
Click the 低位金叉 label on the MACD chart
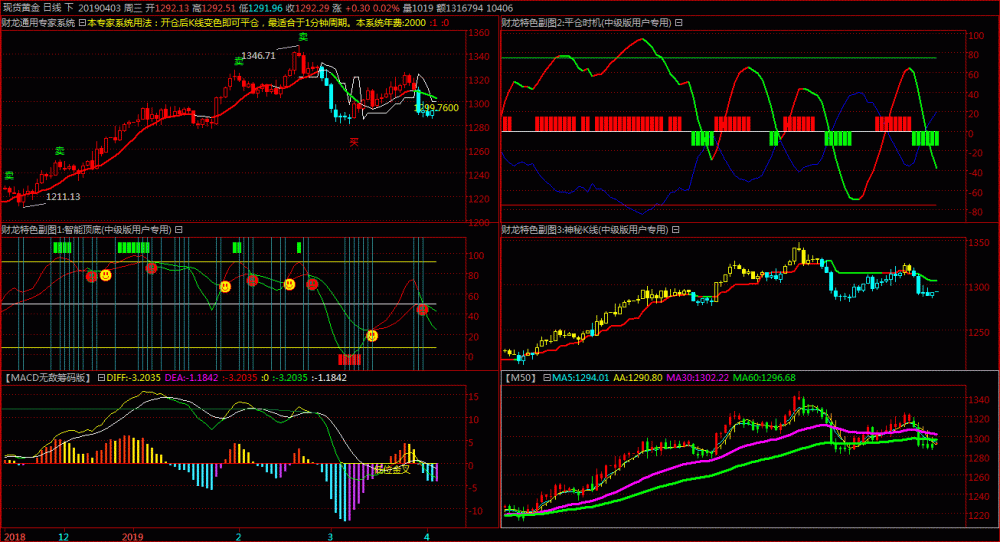pos(392,469)
